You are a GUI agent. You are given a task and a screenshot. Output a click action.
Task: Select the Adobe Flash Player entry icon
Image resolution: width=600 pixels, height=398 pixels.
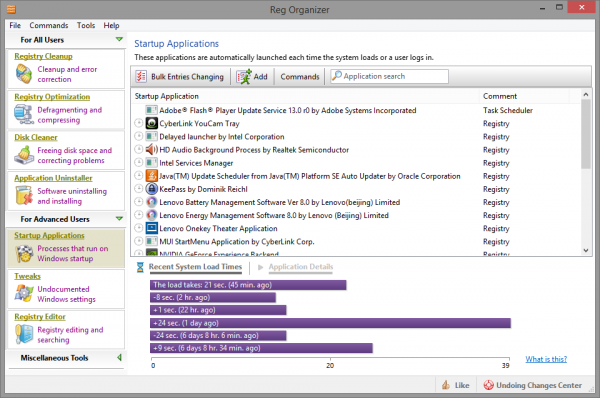click(152, 110)
